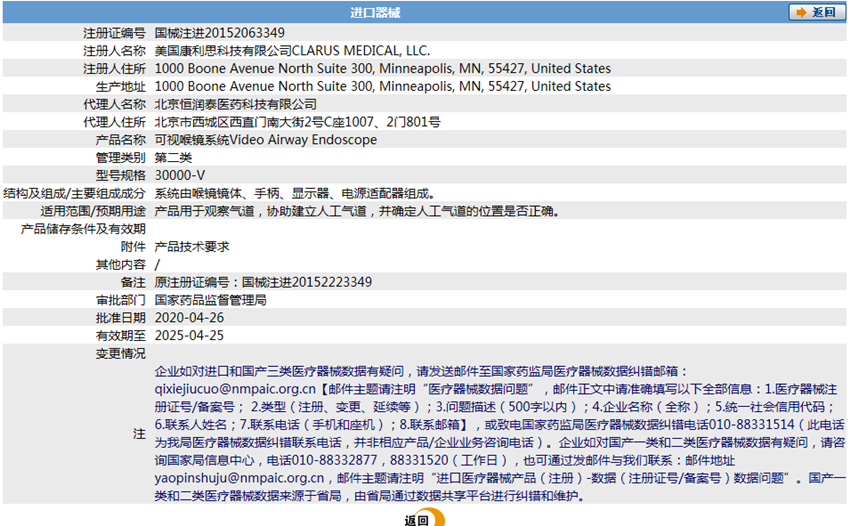Click the 生产地址 address value
The width and height of the screenshot is (850, 526).
[383, 87]
